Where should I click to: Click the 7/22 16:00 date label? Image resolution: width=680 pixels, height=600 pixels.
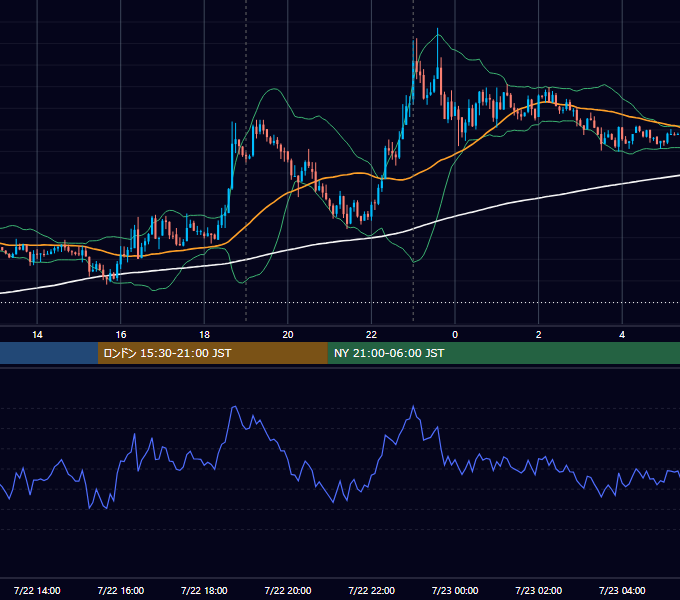(x=121, y=590)
